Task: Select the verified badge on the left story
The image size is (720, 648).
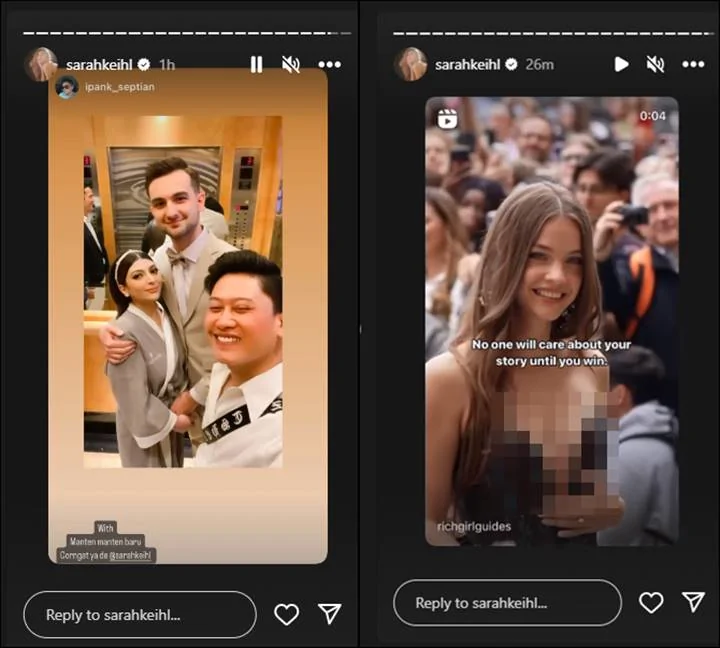Action: [144, 65]
